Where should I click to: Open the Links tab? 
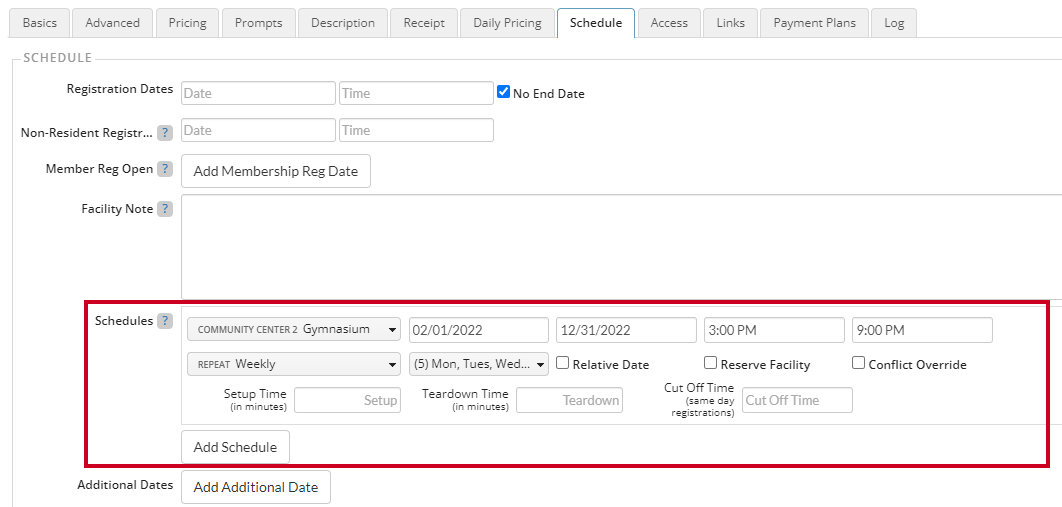click(731, 23)
